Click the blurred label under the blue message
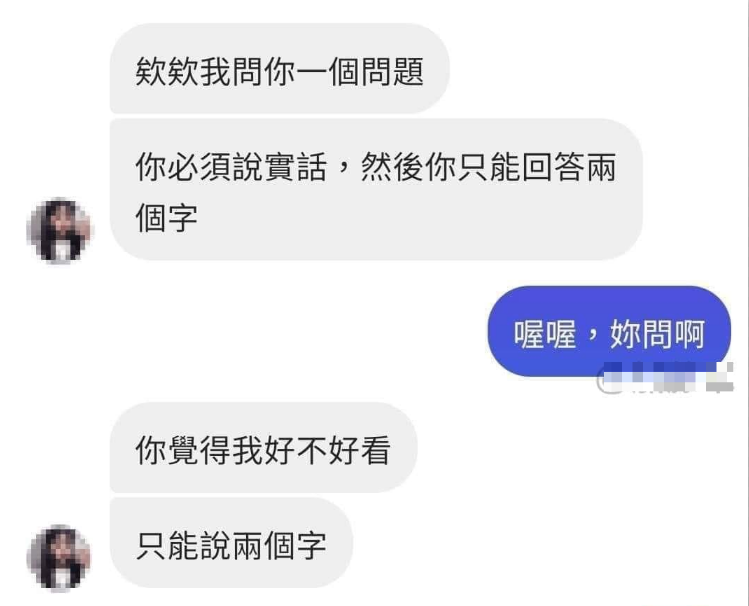 (666, 377)
